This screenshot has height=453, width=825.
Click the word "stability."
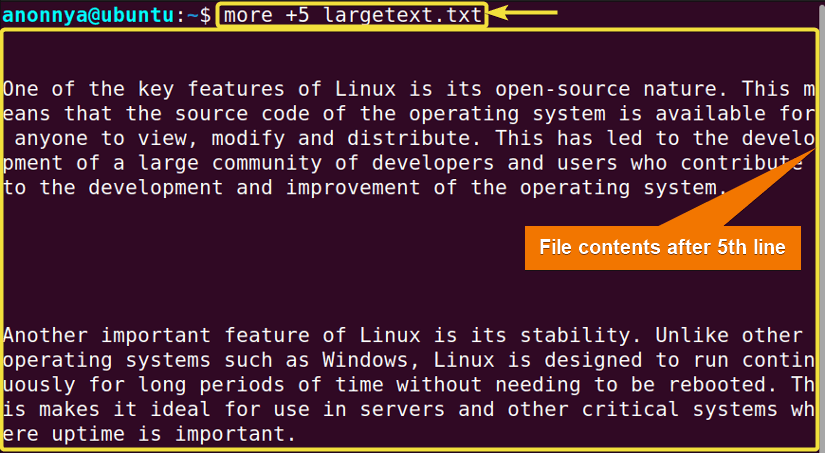pyautogui.click(x=581, y=336)
